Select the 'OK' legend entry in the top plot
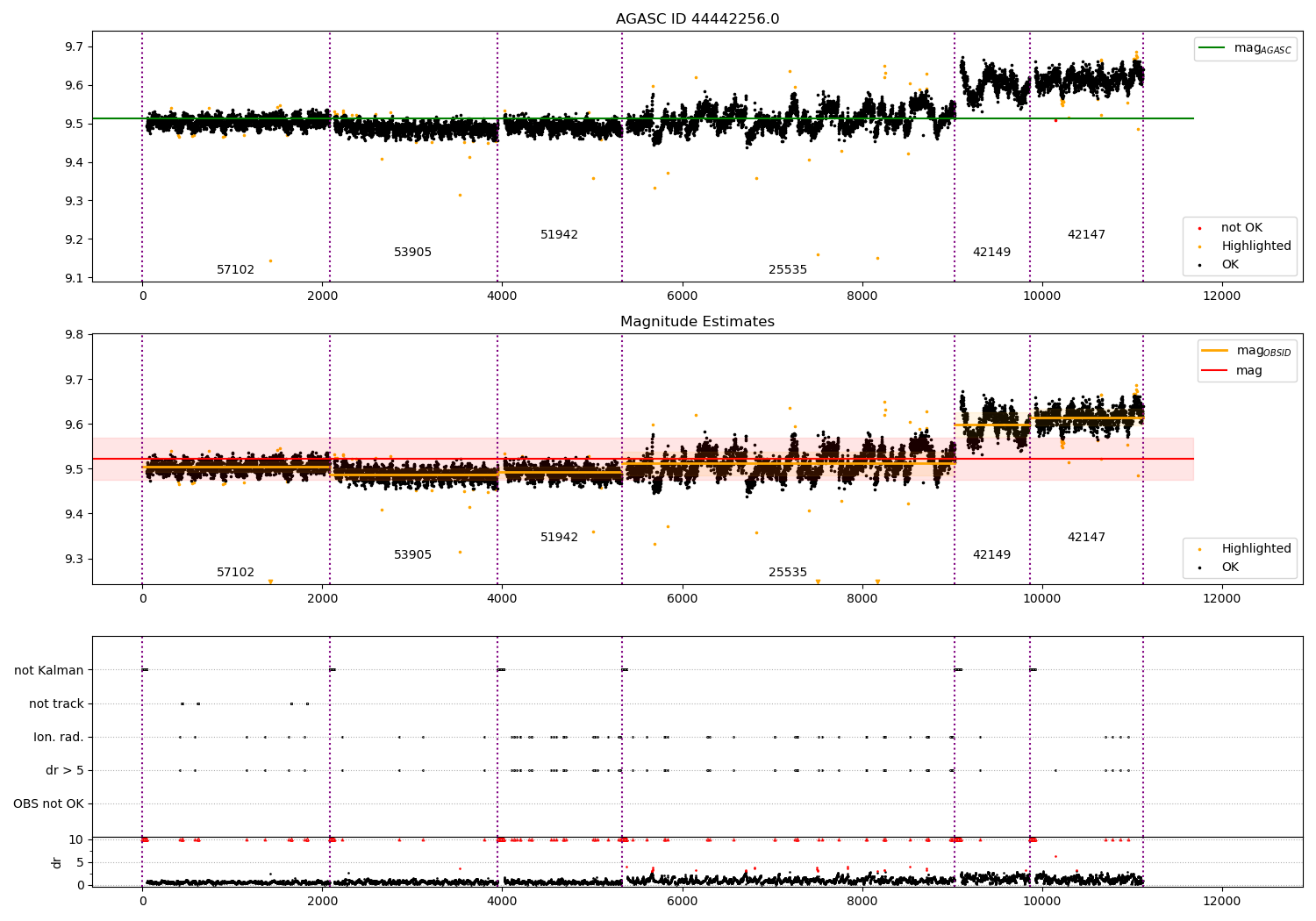1316x921 pixels. (x=1230, y=265)
